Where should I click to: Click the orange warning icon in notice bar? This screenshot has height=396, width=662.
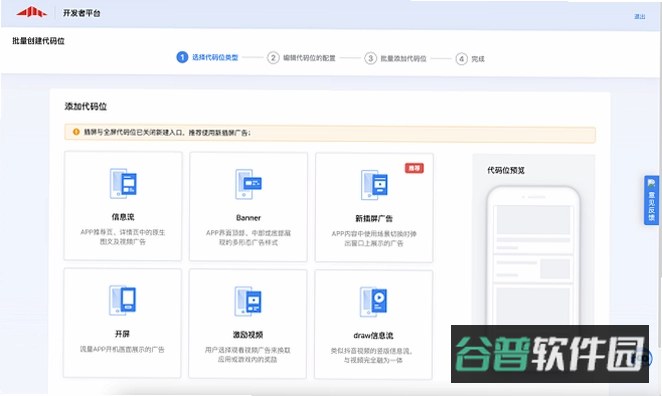76,132
